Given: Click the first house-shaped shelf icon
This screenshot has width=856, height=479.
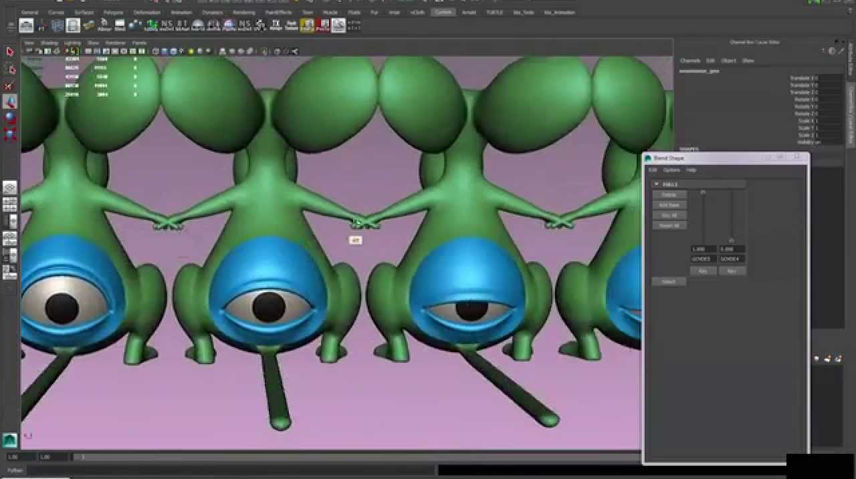Looking at the screenshot, I should click(26, 25).
